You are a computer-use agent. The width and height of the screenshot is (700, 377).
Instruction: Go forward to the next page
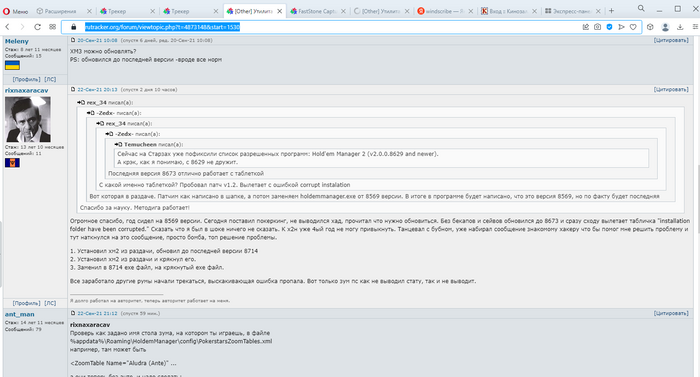22,27
